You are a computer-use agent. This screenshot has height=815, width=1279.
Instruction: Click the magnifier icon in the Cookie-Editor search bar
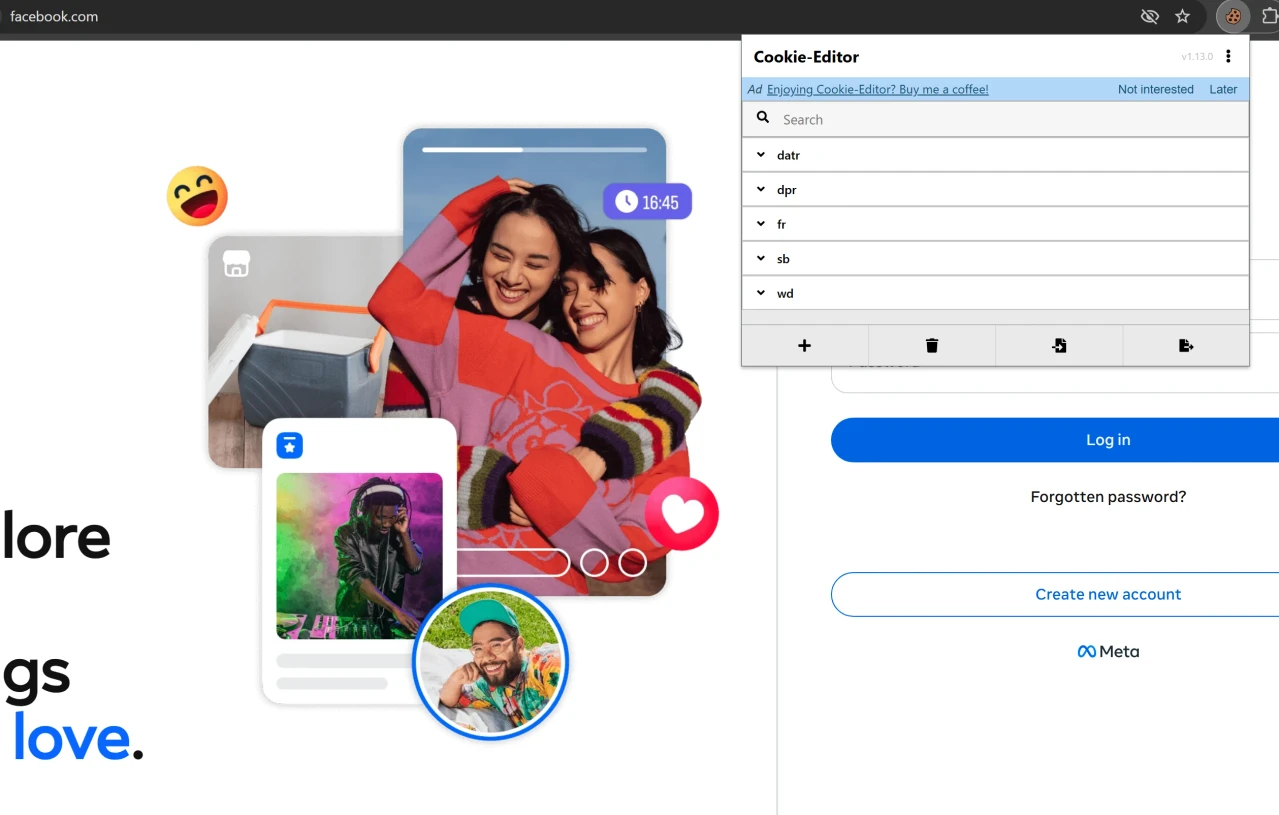[763, 118]
